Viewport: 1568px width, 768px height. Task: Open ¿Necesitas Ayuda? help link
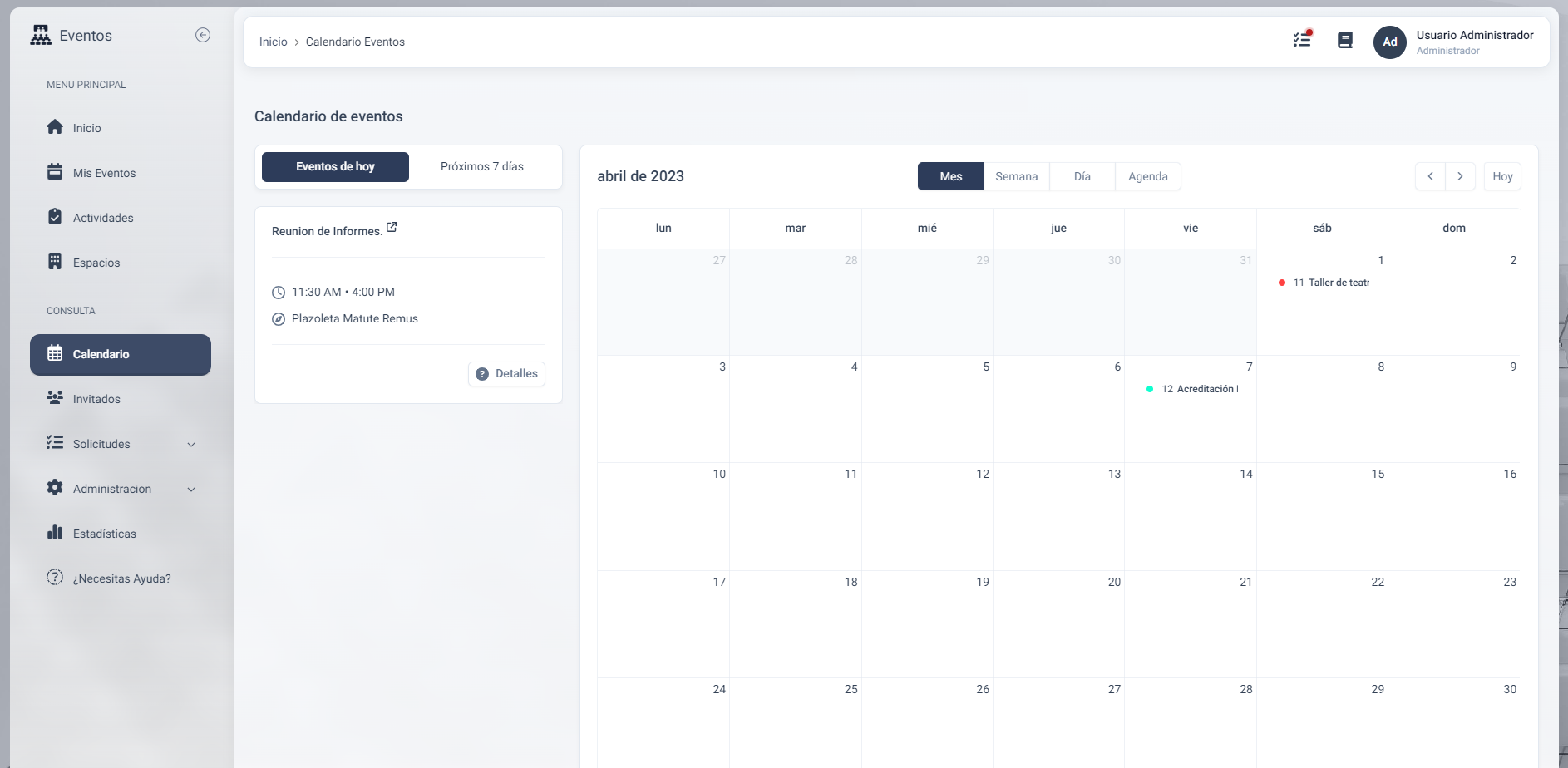[121, 578]
